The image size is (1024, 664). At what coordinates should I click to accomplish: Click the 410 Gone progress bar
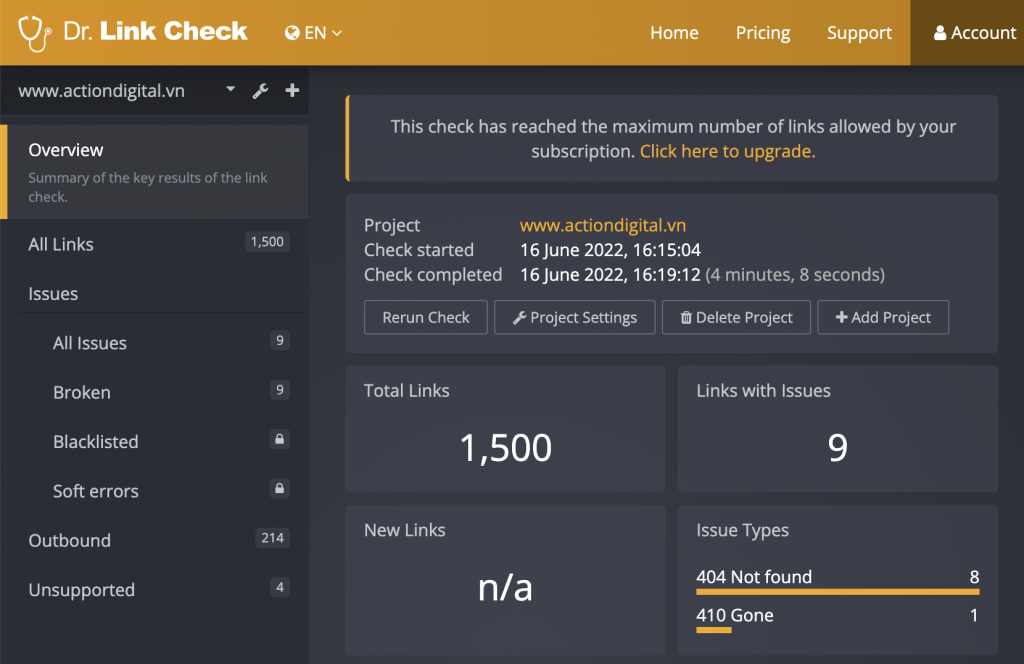click(x=714, y=631)
